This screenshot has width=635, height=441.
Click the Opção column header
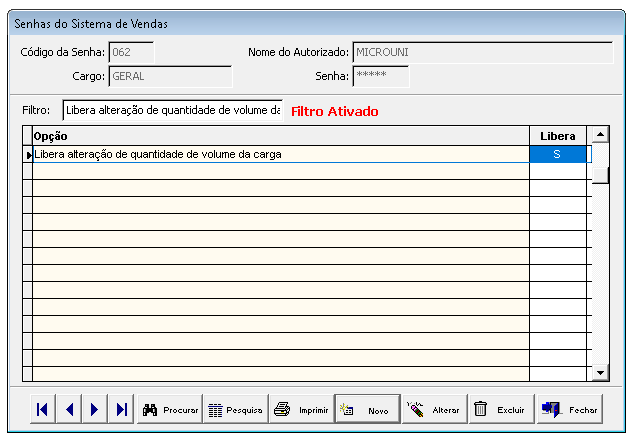pyautogui.click(x=280, y=135)
